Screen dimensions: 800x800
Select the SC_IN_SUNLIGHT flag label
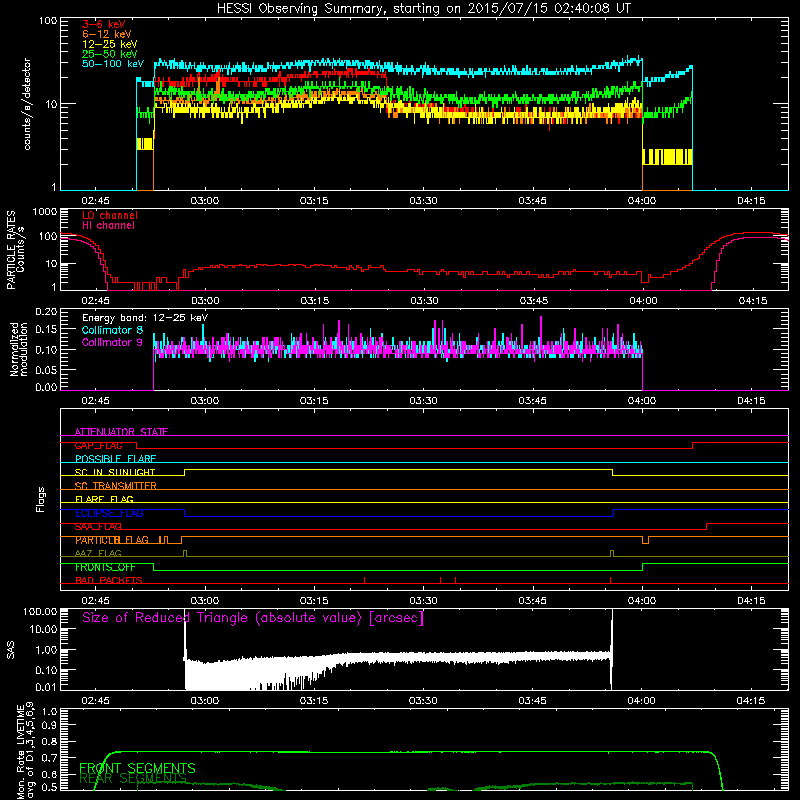pyautogui.click(x=115, y=472)
